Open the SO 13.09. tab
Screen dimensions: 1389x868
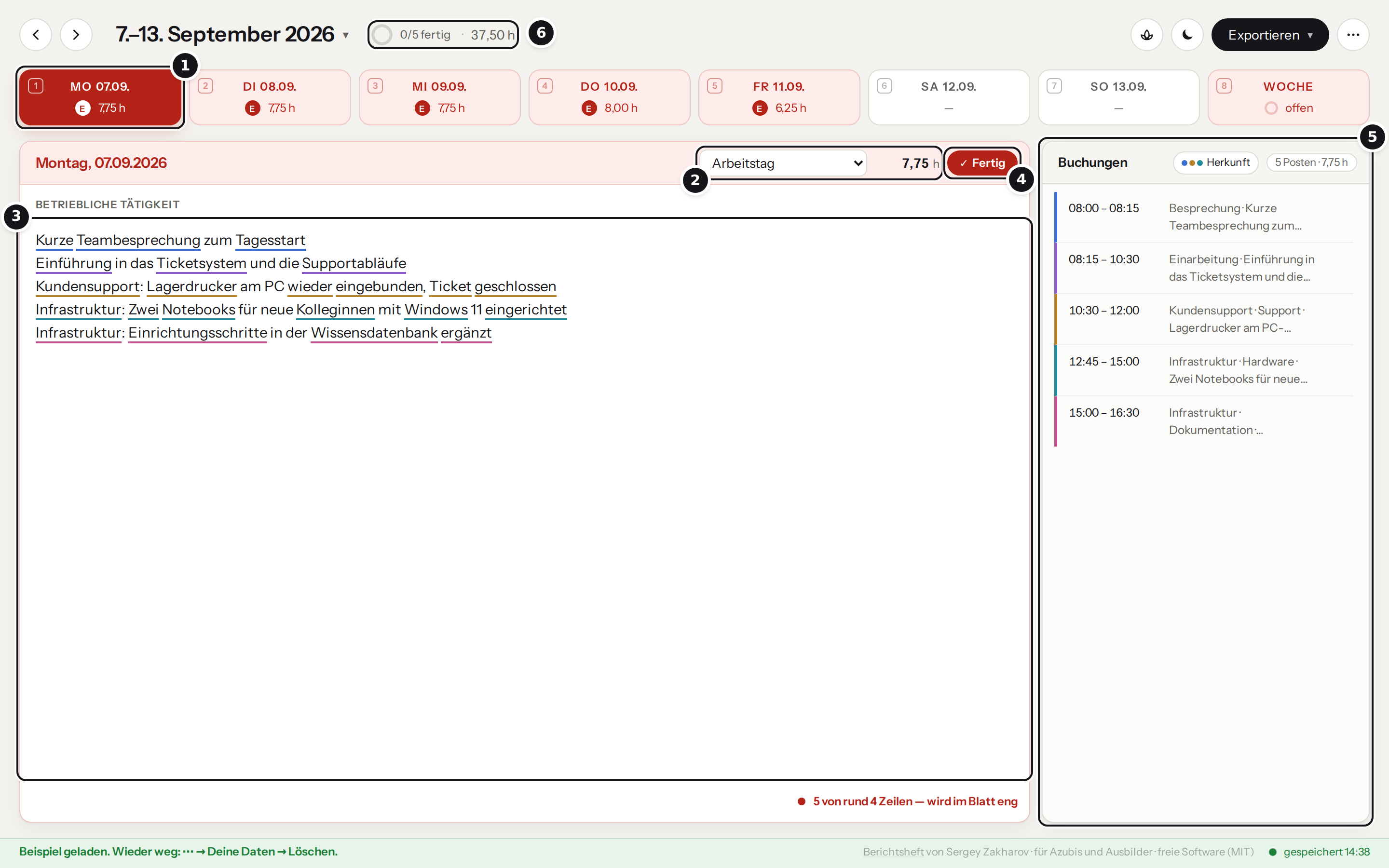[x=1118, y=97]
